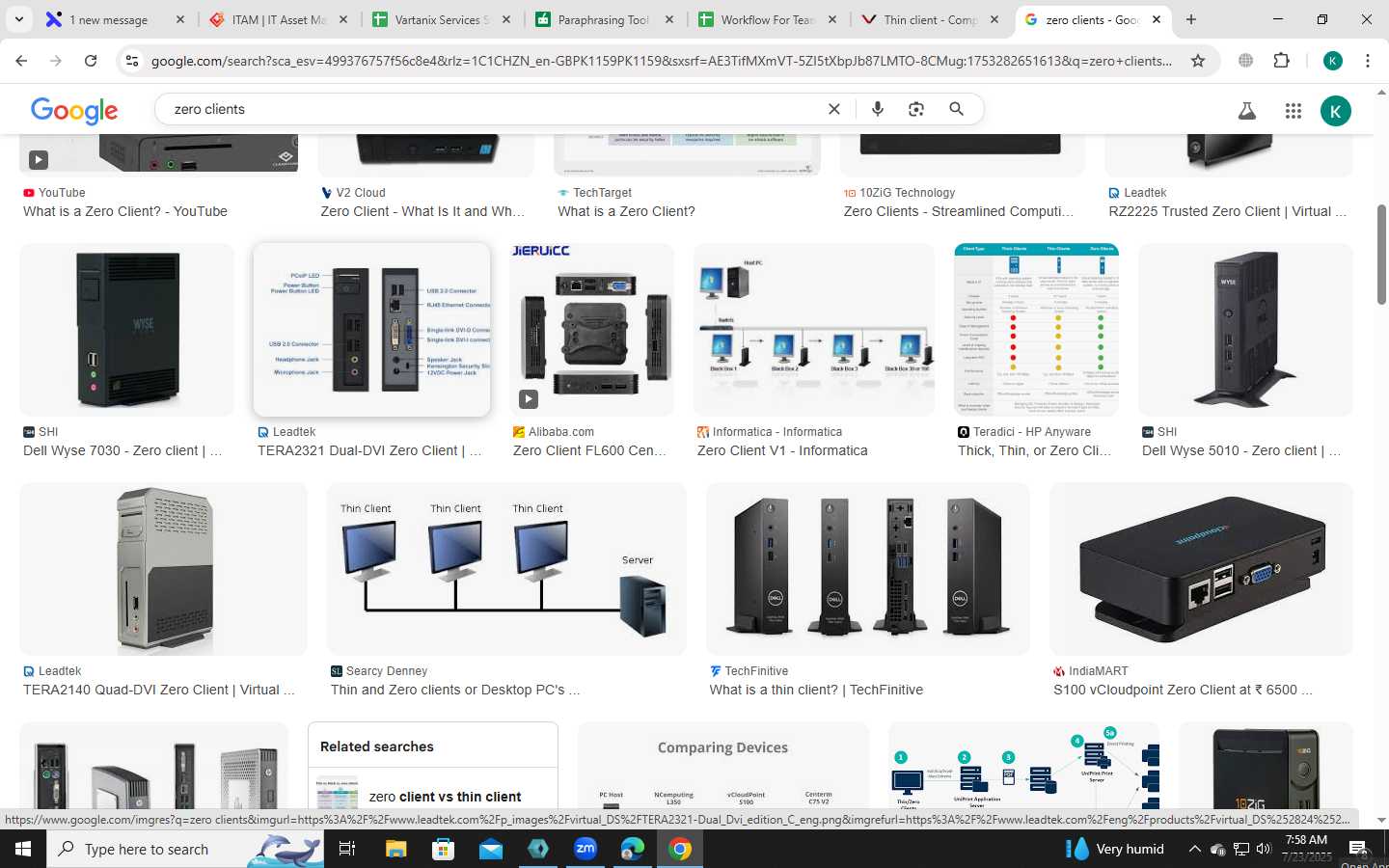1389x868 pixels.
Task: Open Chrome three-dot menu
Action: pyautogui.click(x=1368, y=61)
